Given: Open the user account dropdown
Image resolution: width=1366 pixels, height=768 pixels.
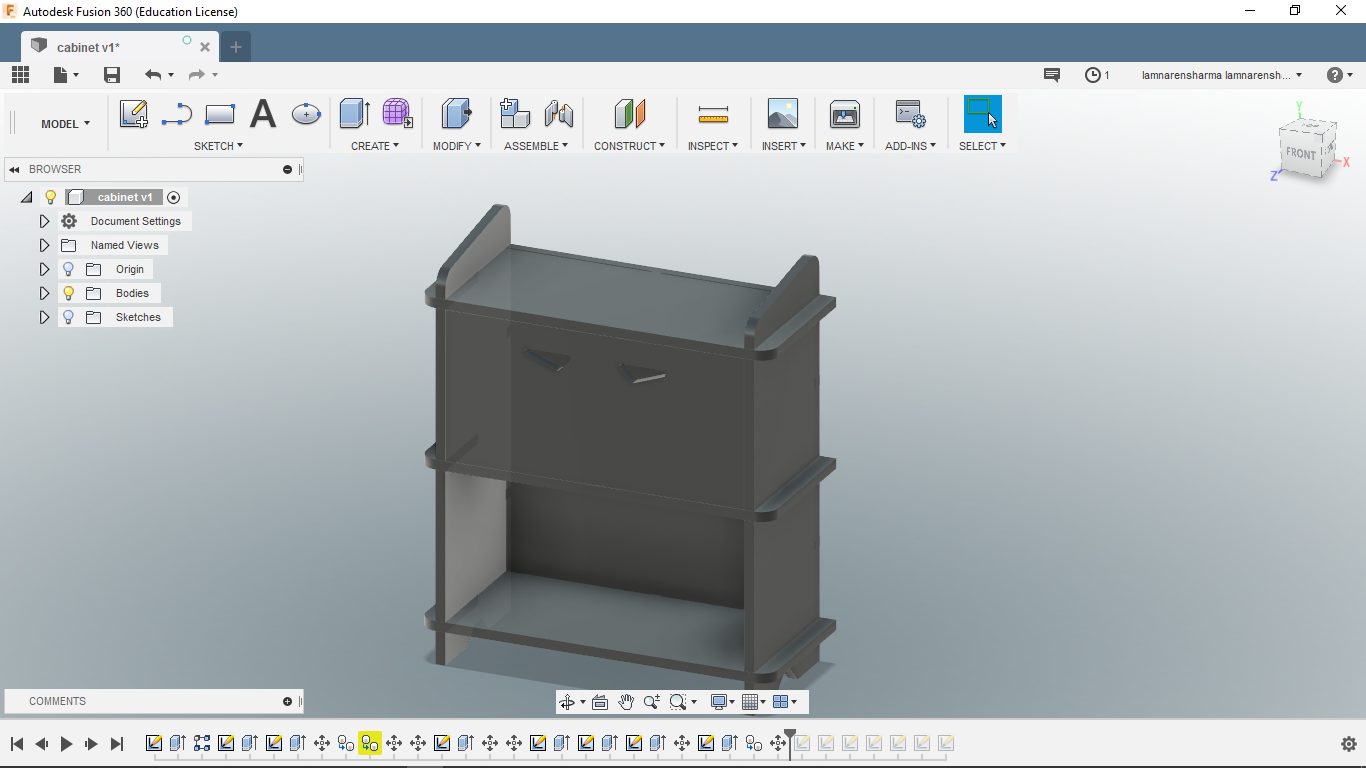Looking at the screenshot, I should click(1222, 75).
